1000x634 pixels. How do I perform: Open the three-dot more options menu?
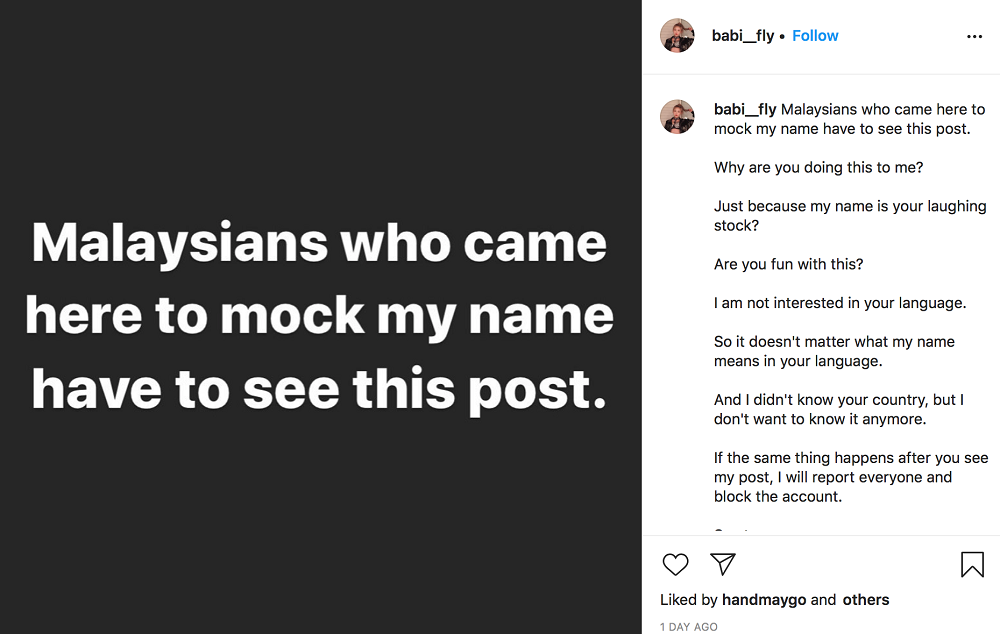[x=975, y=37]
